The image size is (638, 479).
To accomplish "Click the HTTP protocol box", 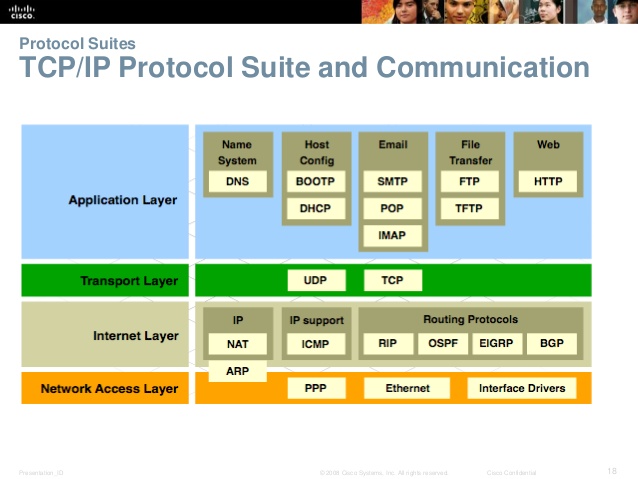I will (548, 181).
